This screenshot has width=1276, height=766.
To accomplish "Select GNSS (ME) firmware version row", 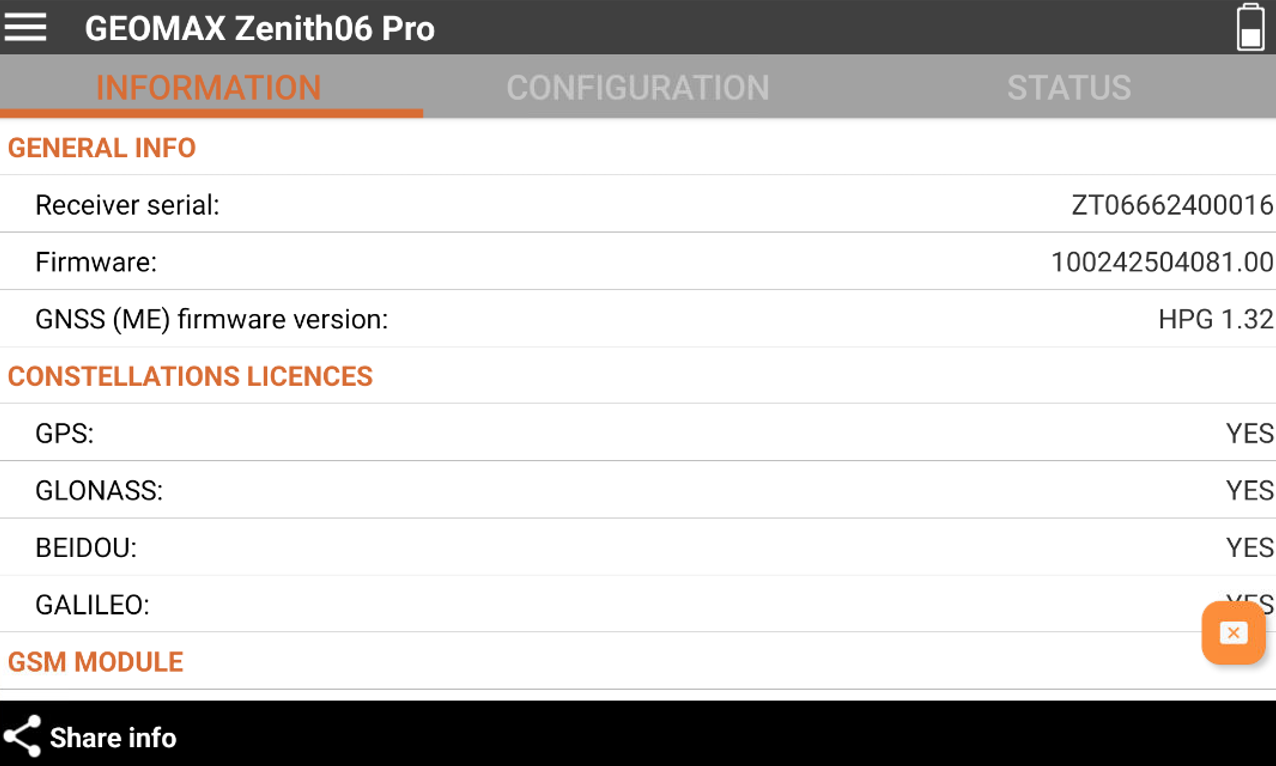I will point(637,320).
